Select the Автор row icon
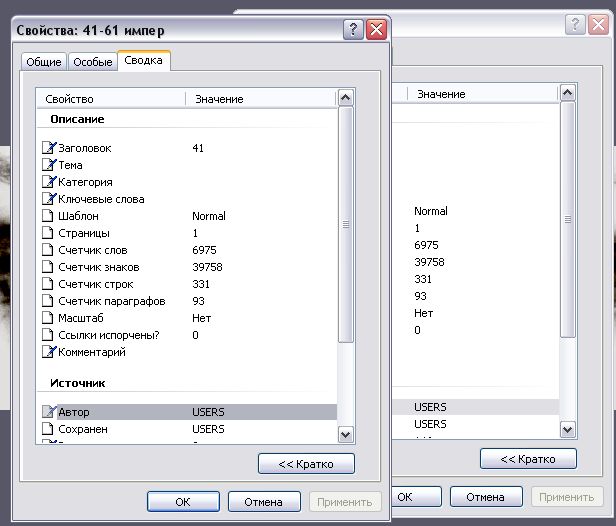The width and height of the screenshot is (616, 526). tap(48, 412)
